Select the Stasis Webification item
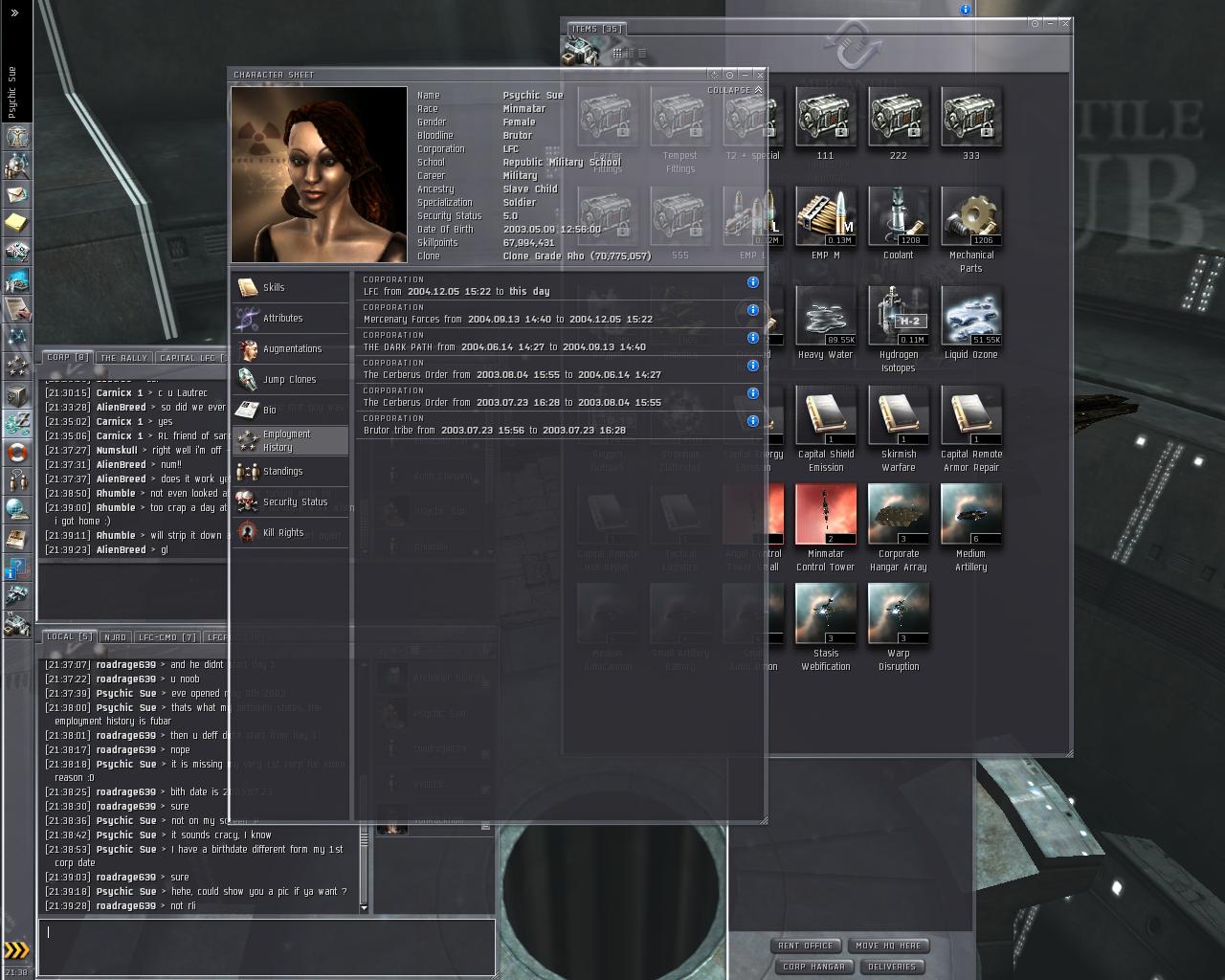This screenshot has height=980, width=1225. pyautogui.click(x=826, y=628)
